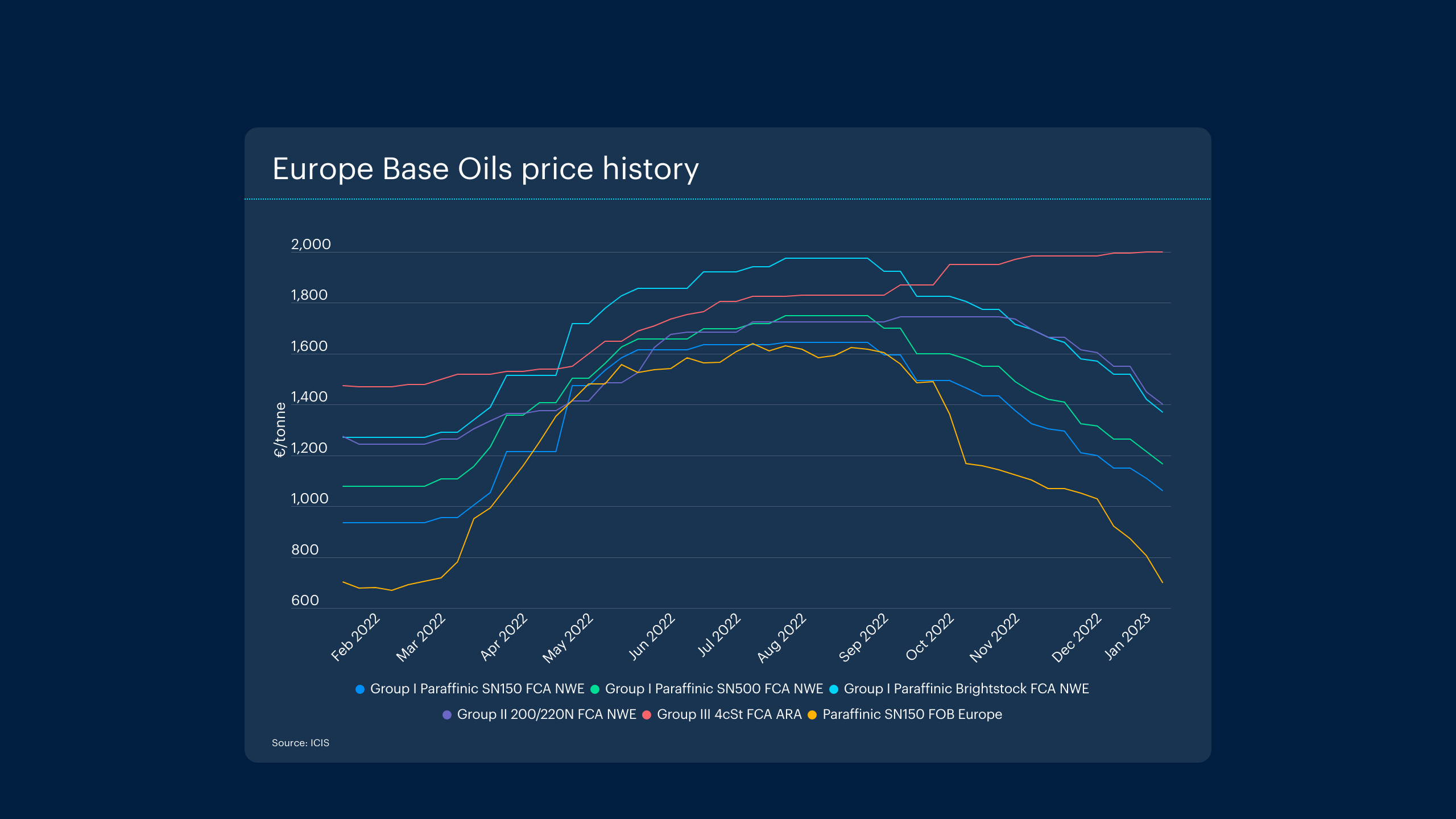This screenshot has height=819, width=1456.
Task: Click the orange SN150 FOB legend dot
Action: coord(812,715)
